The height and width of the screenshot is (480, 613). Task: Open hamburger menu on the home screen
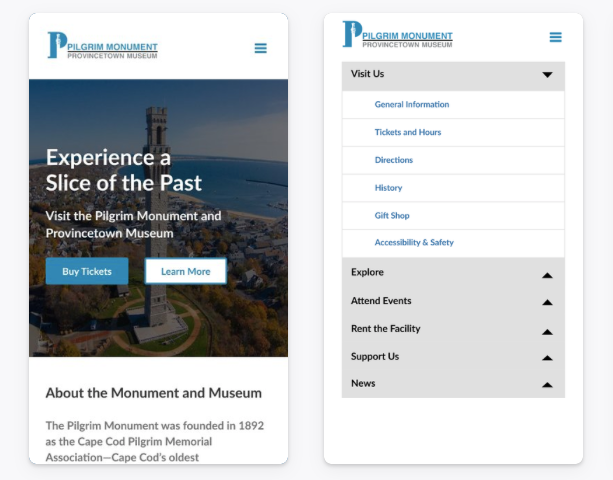(x=260, y=48)
